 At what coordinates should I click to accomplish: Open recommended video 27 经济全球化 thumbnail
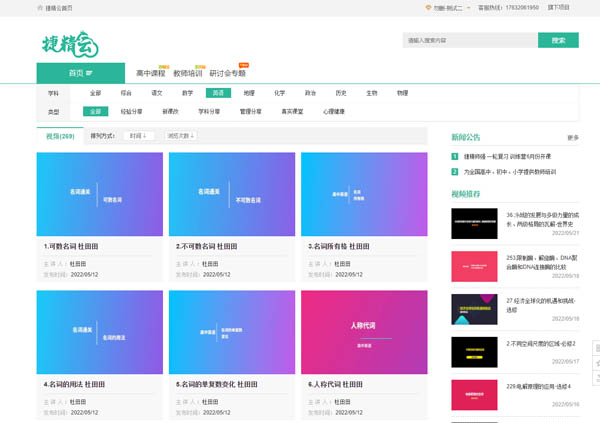(475, 308)
